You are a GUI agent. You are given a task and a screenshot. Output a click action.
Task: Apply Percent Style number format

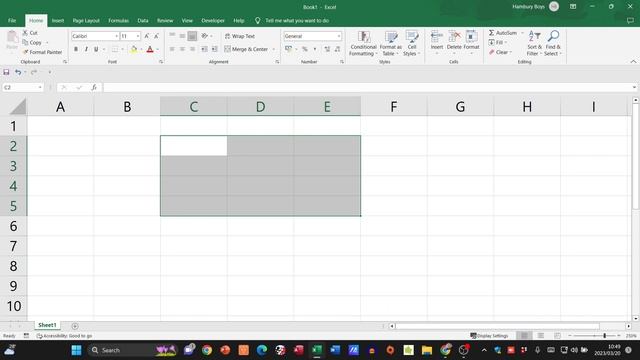(304, 49)
